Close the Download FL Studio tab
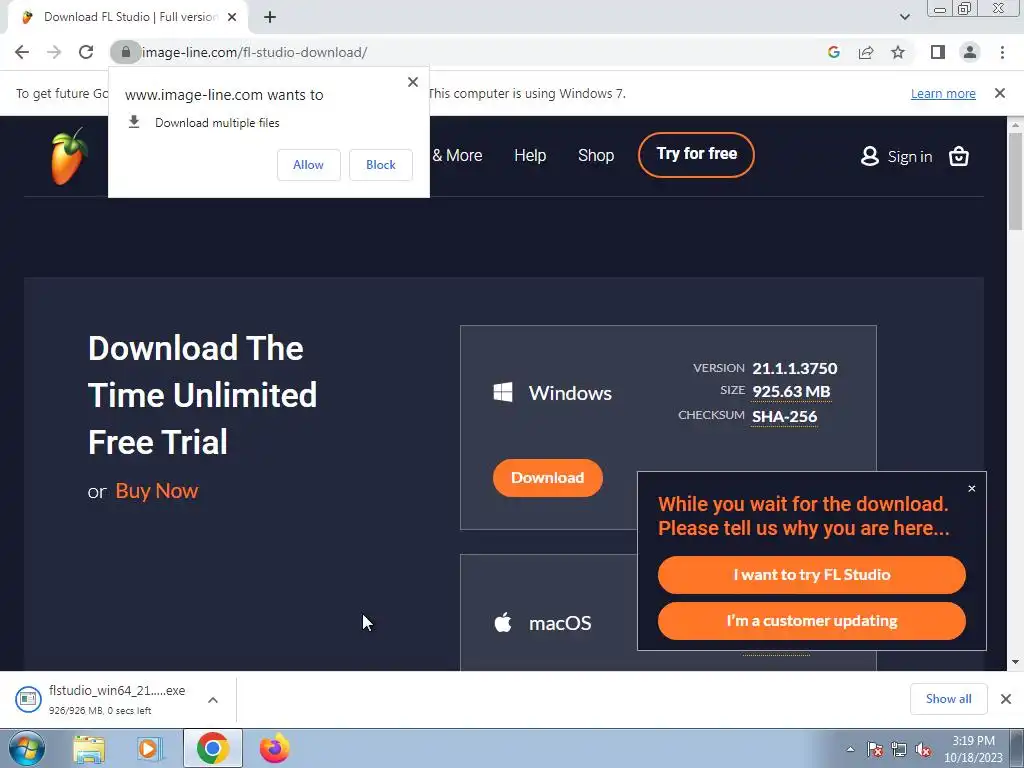This screenshot has height=768, width=1024. (x=232, y=18)
